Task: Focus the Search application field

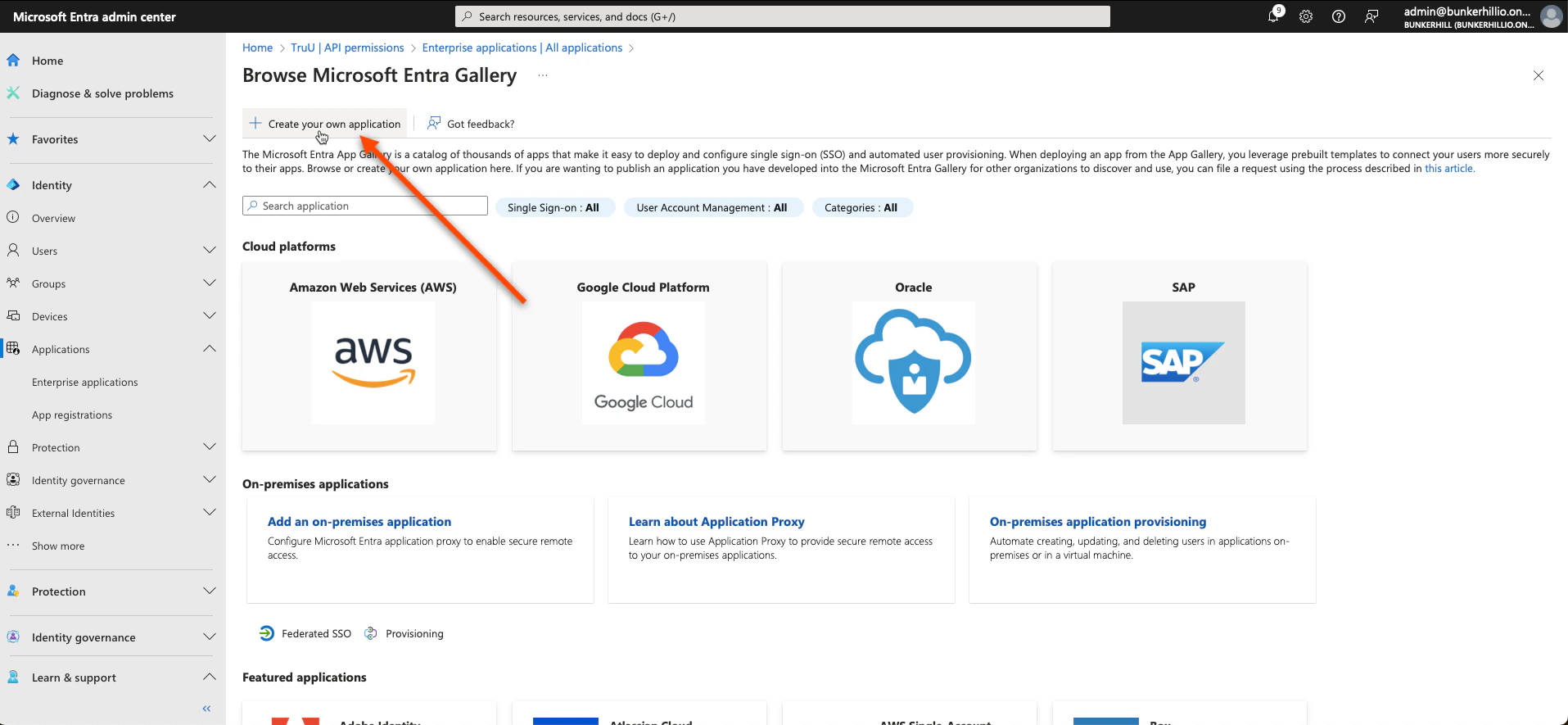Action: 365,206
